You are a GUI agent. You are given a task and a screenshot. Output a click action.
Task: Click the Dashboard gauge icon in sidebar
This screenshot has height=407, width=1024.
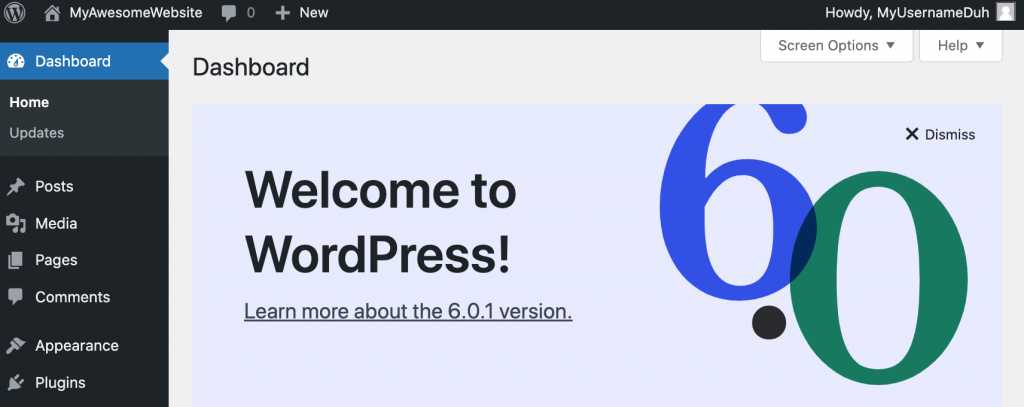tap(16, 61)
